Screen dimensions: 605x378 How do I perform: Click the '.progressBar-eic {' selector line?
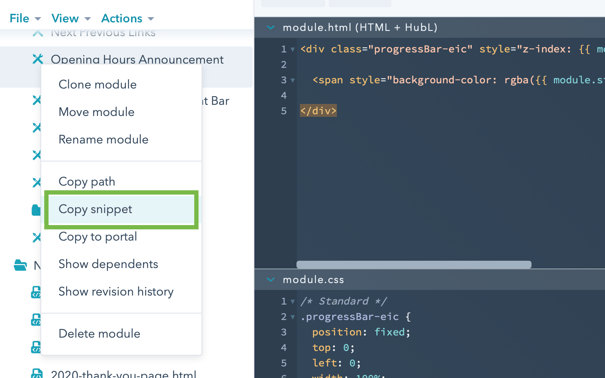click(355, 317)
